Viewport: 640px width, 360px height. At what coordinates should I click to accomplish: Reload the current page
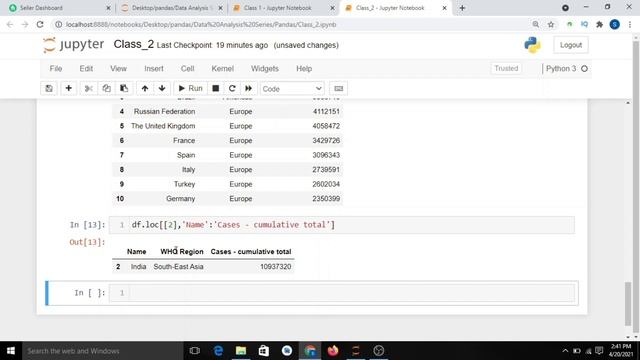40,24
